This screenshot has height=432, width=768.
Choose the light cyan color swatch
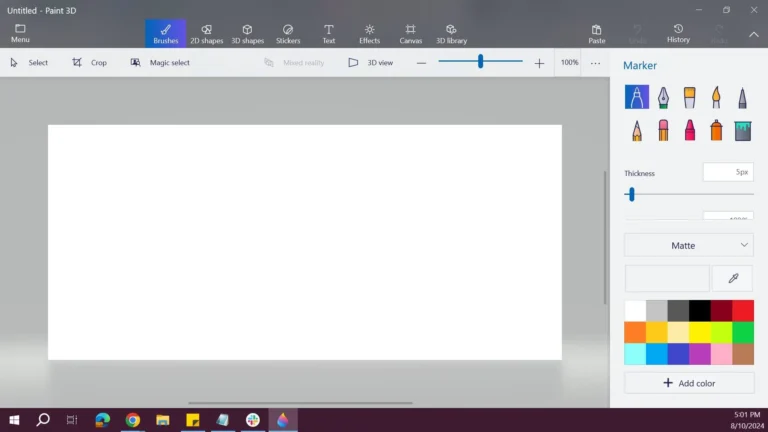635,354
